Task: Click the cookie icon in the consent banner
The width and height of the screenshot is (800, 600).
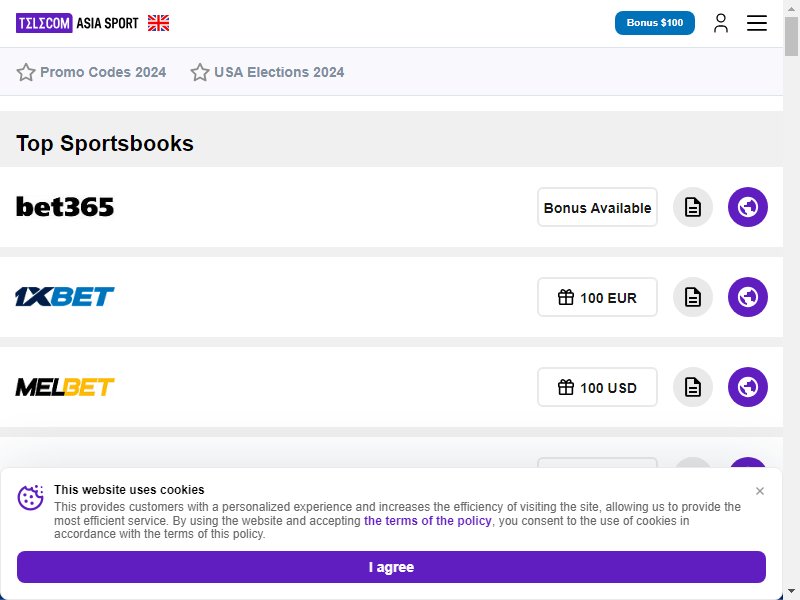Action: (31, 497)
